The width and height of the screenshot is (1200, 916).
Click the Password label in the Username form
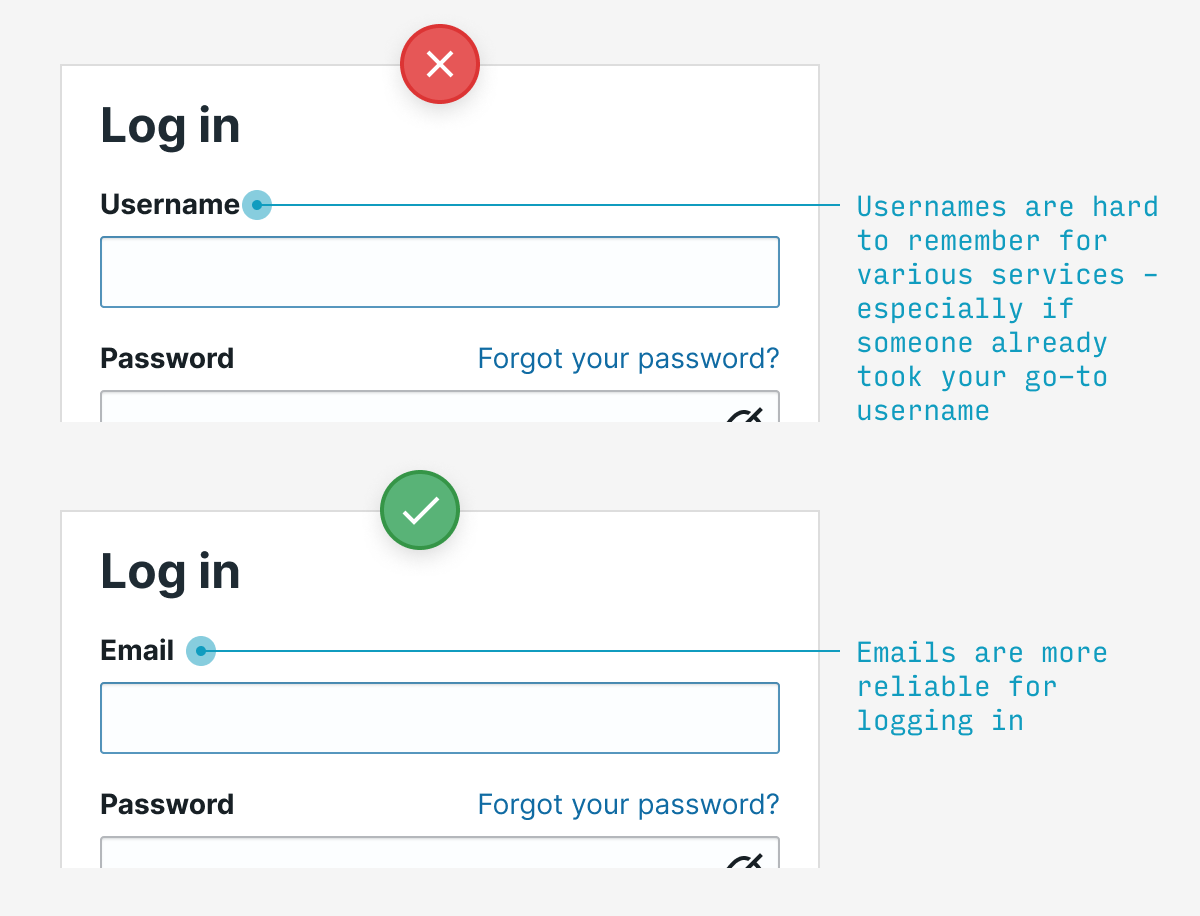pos(167,359)
